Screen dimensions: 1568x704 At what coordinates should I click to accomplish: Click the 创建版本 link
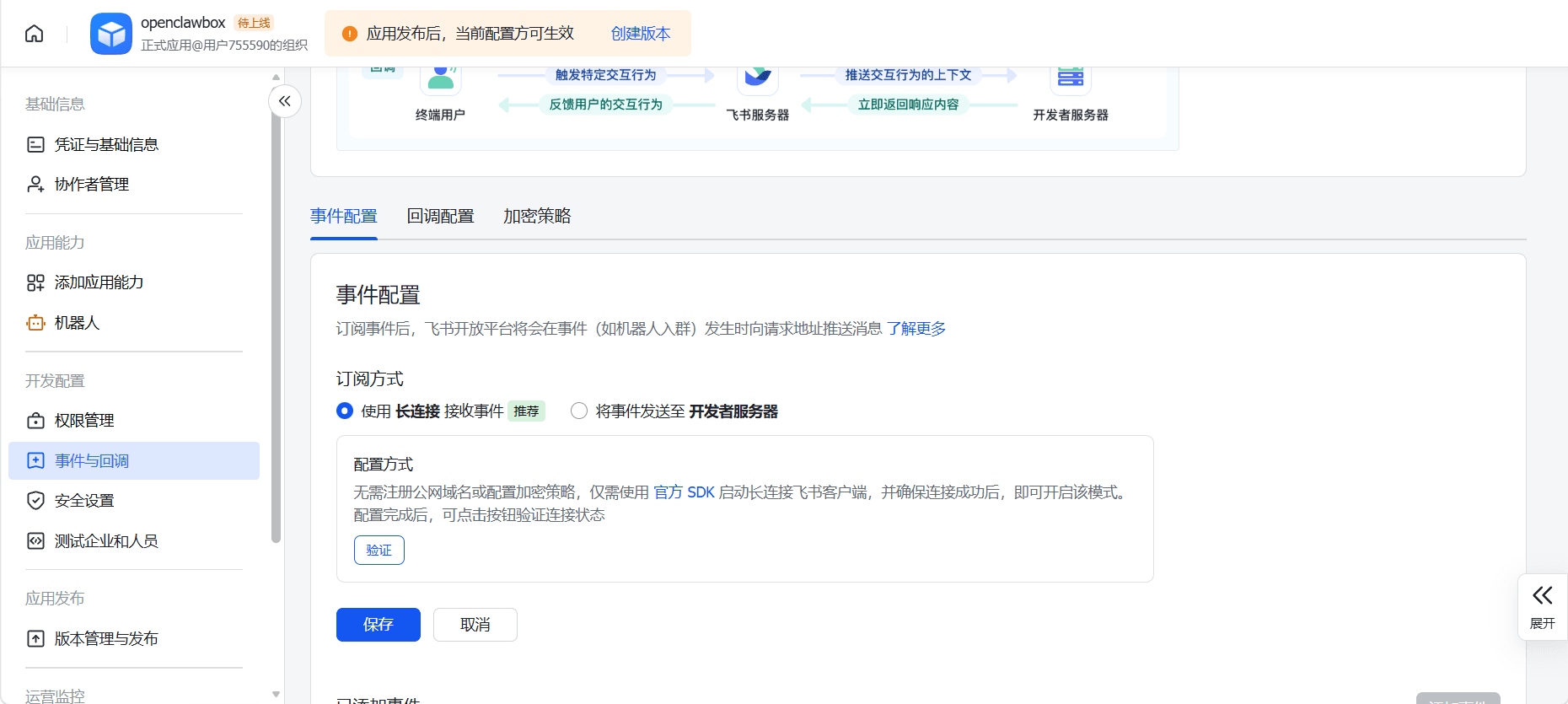point(641,34)
